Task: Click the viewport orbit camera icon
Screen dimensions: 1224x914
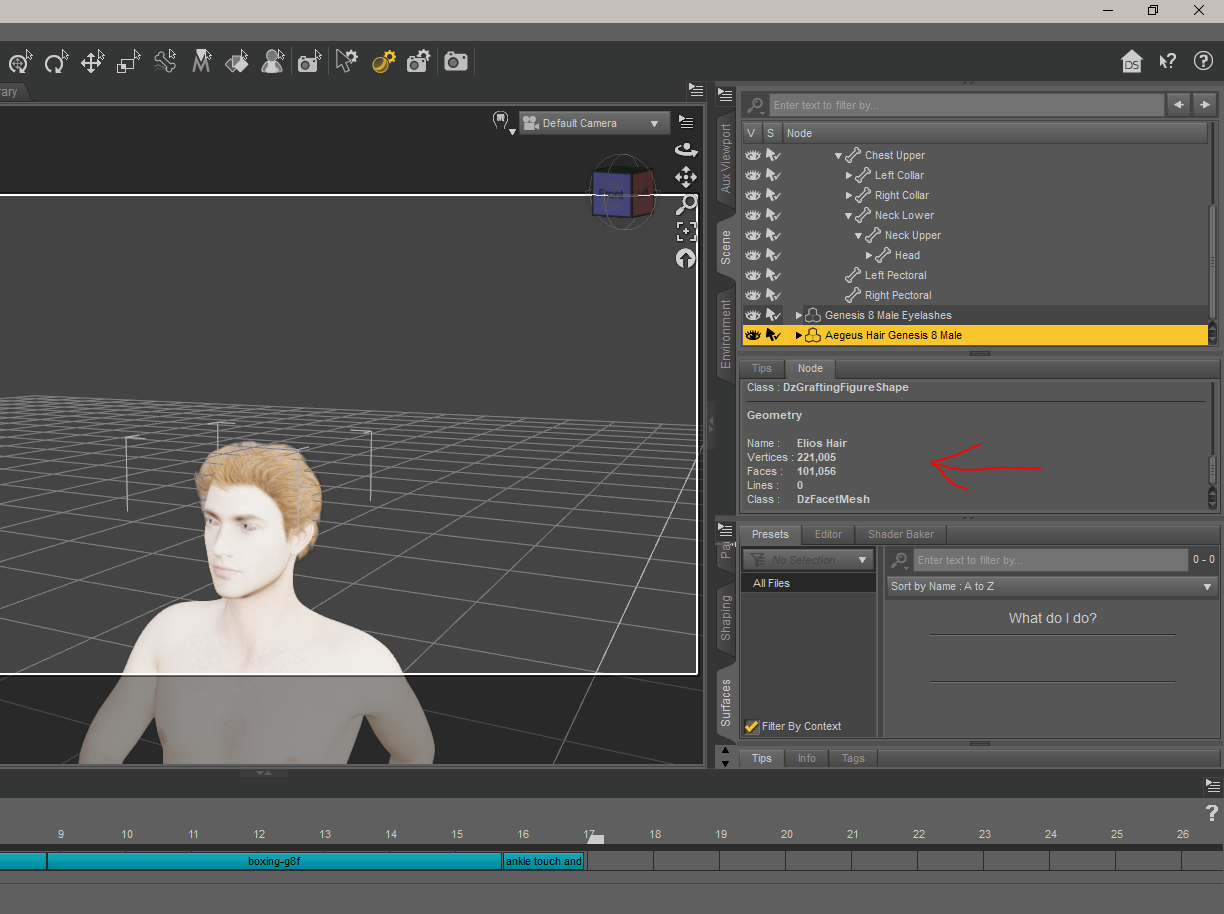Action: pyautogui.click(x=686, y=150)
